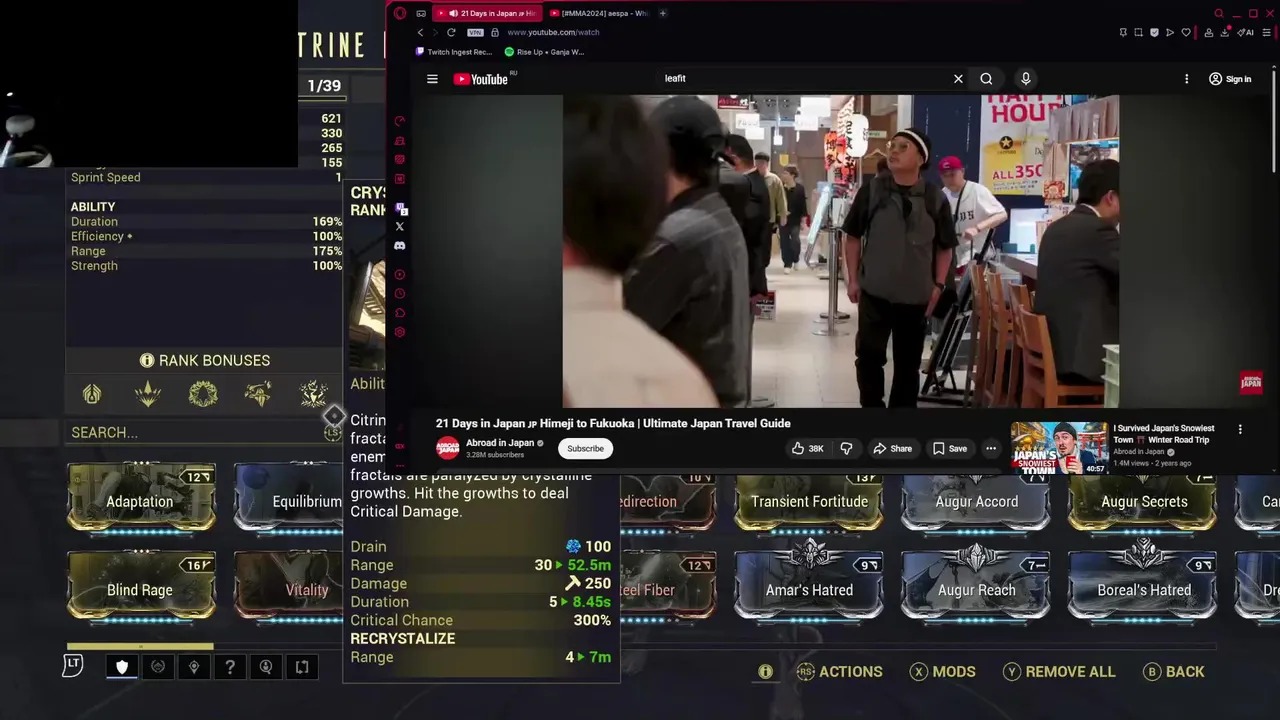The image size is (1280, 720).
Task: Select the shield mod filter
Action: [x=122, y=667]
